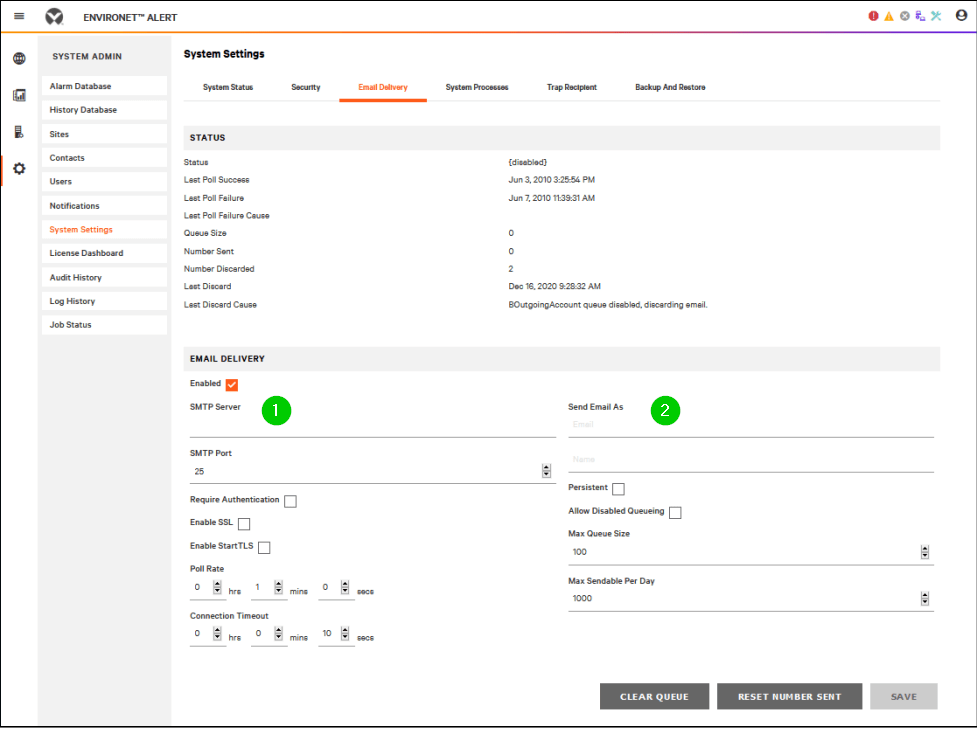This screenshot has width=977, height=729.
Task: Click the Last Discard Cause message text
Action: [x=608, y=305]
